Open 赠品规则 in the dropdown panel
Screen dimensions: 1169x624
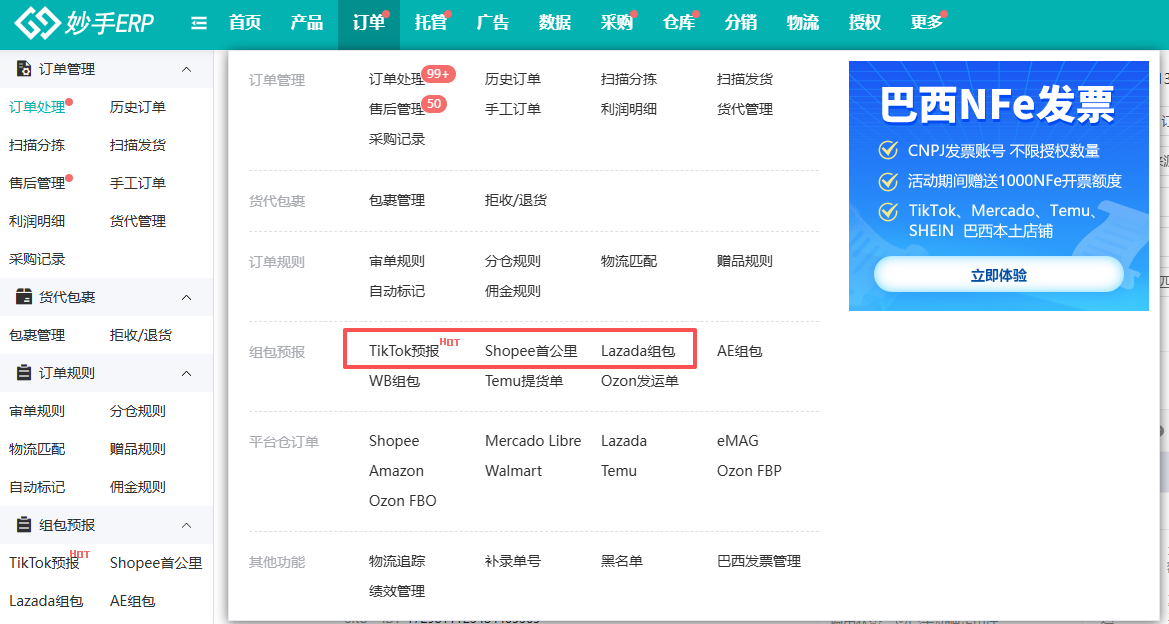[x=745, y=261]
